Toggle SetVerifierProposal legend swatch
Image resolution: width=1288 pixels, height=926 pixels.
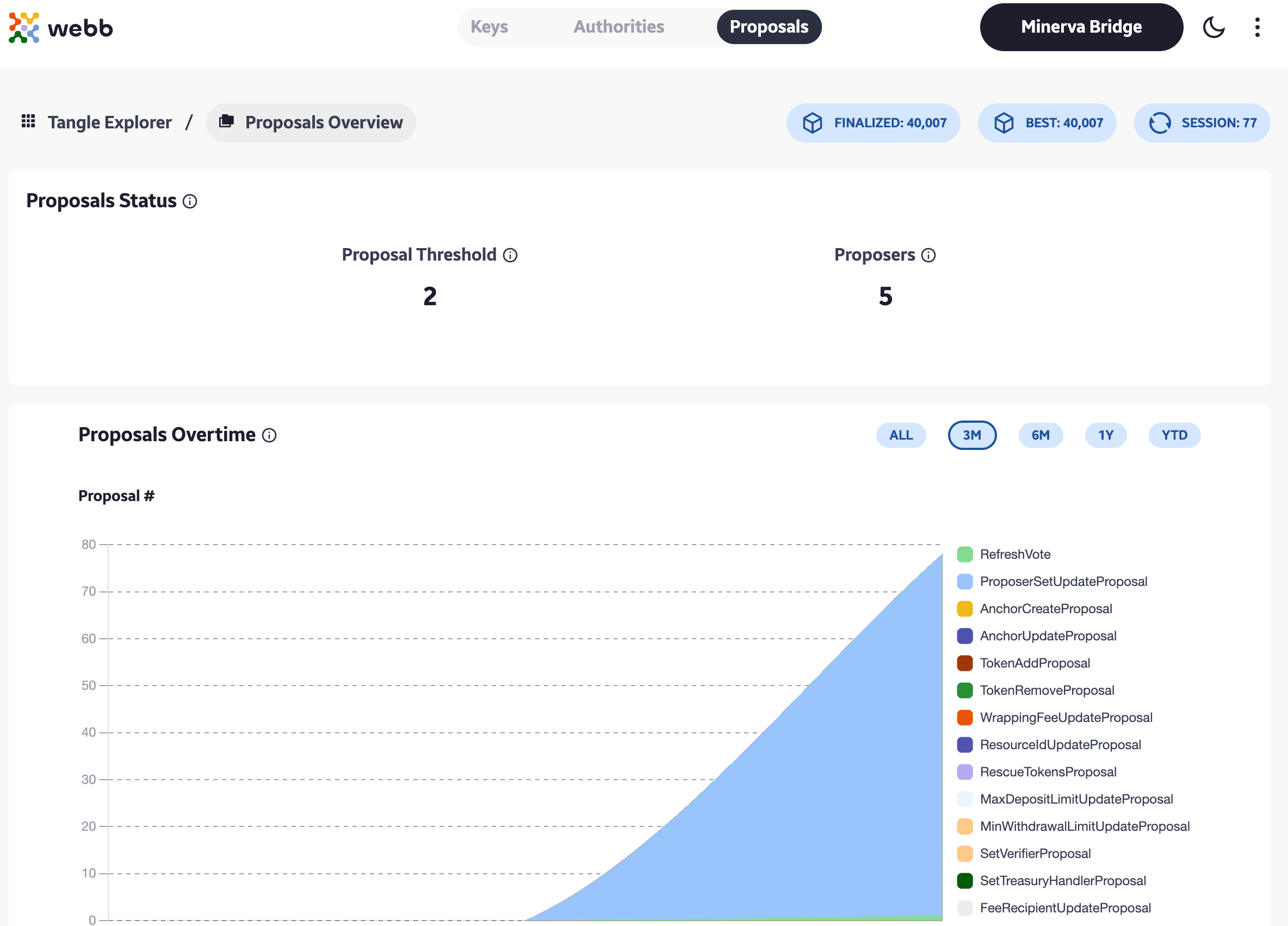[964, 853]
